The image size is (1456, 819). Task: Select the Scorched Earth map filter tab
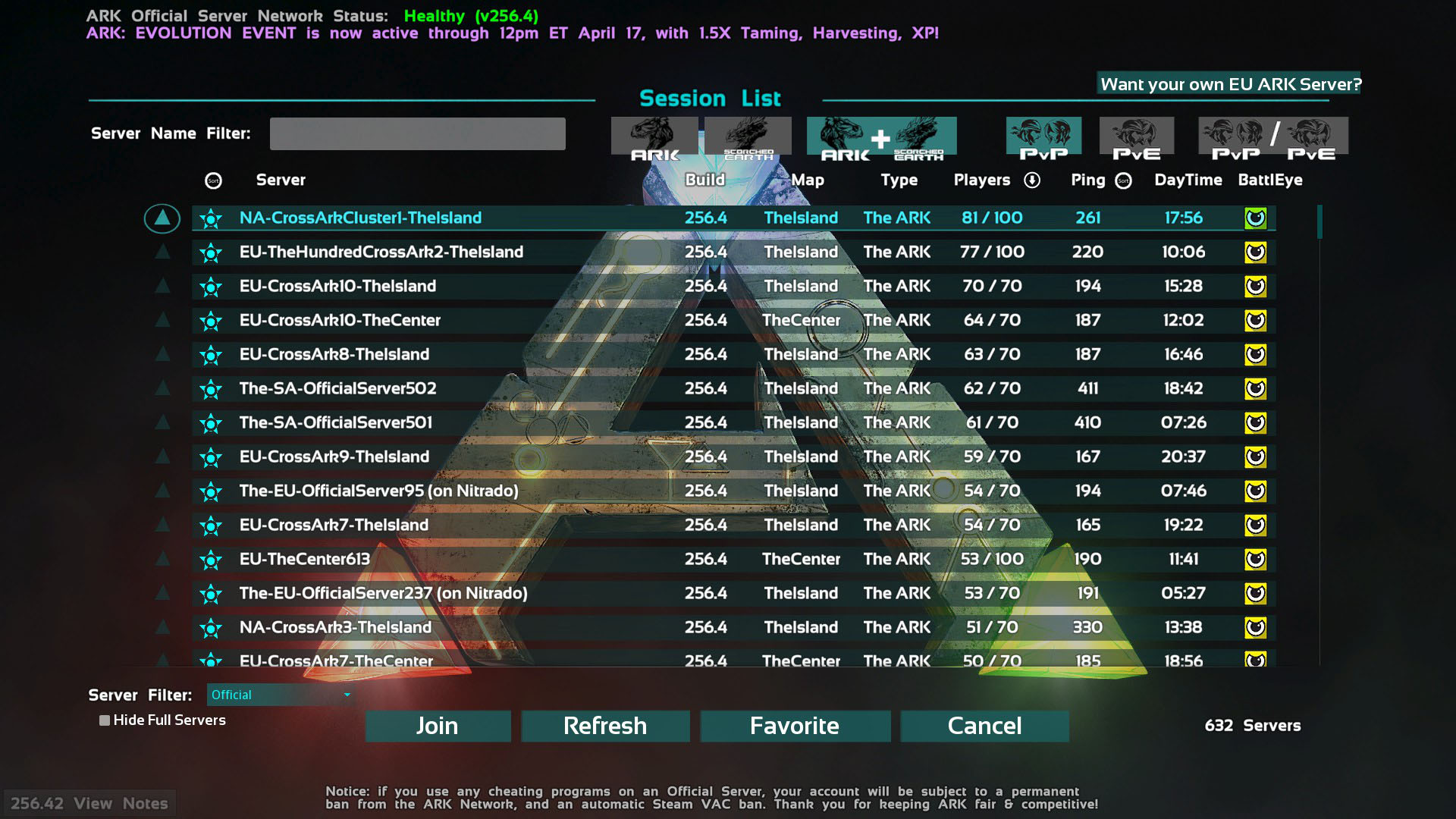(x=748, y=139)
